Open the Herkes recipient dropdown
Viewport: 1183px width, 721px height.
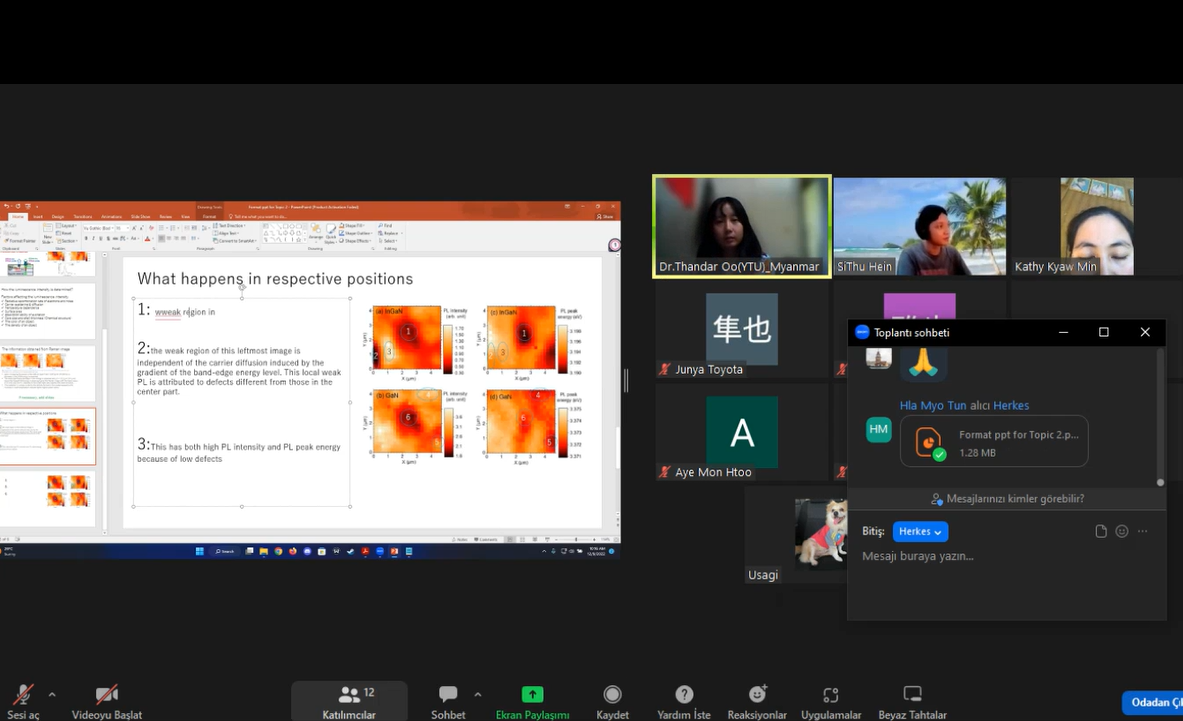pyautogui.click(x=920, y=531)
